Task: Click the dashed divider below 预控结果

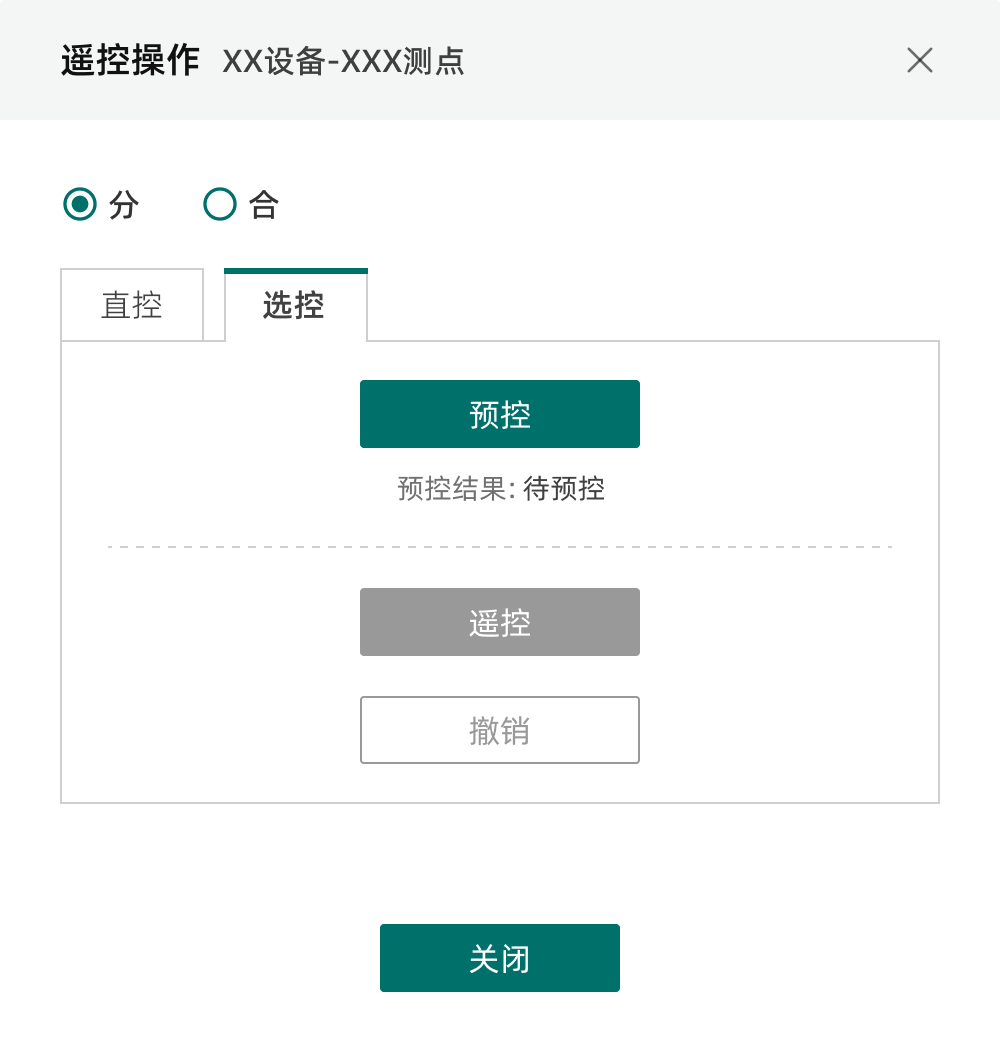Action: tap(499, 547)
